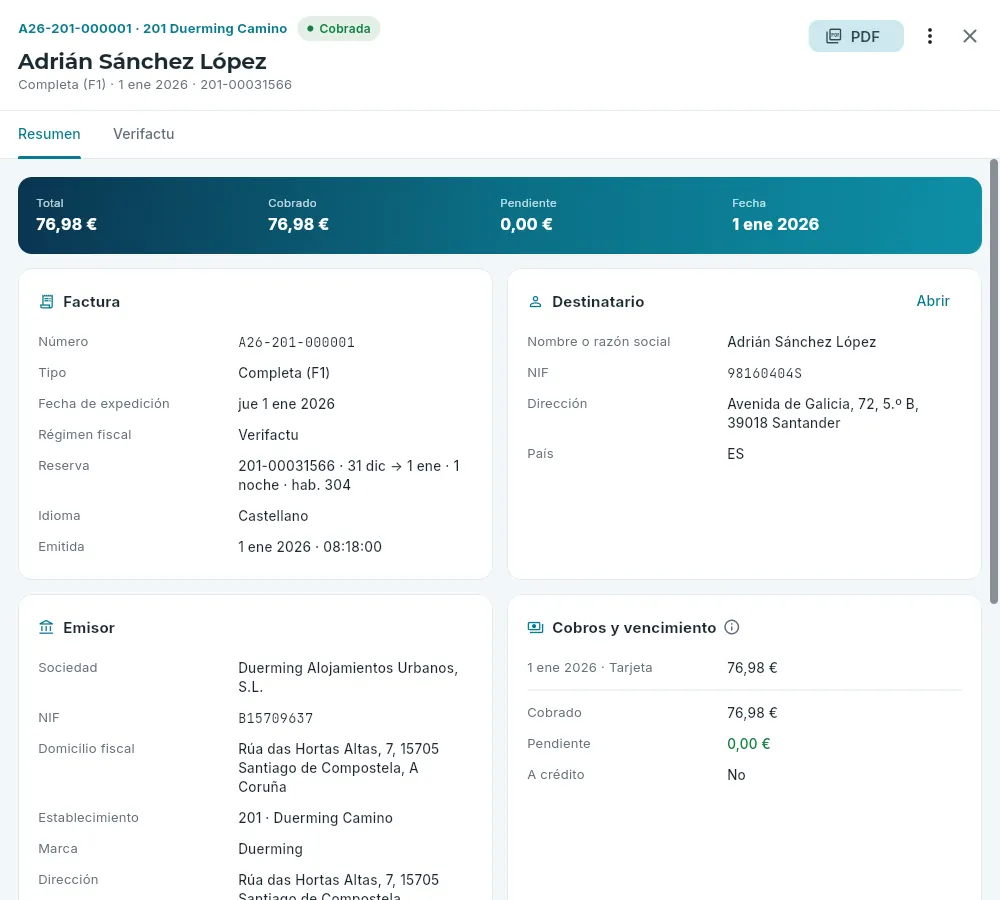Click the PDF document icon
Screen dimensions: 1000x900
pos(833,36)
